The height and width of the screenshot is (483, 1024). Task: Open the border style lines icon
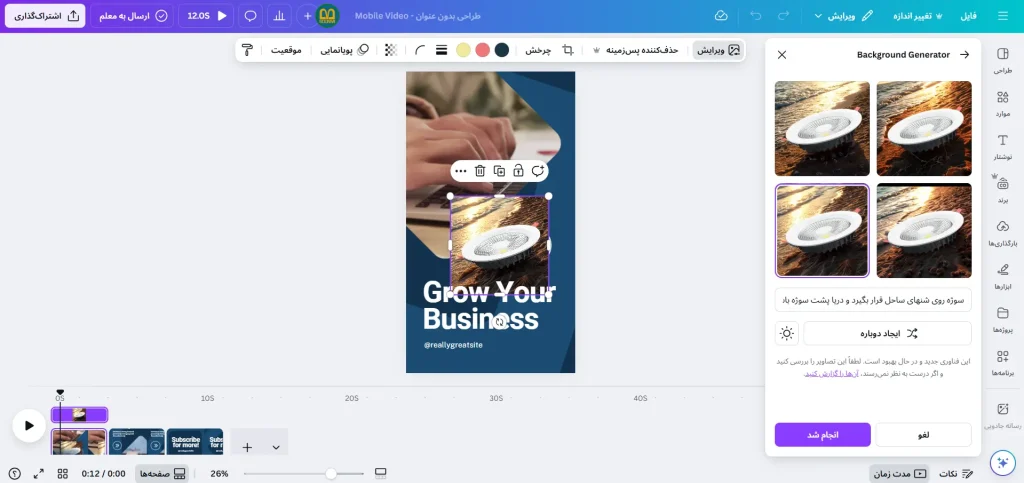(441, 50)
